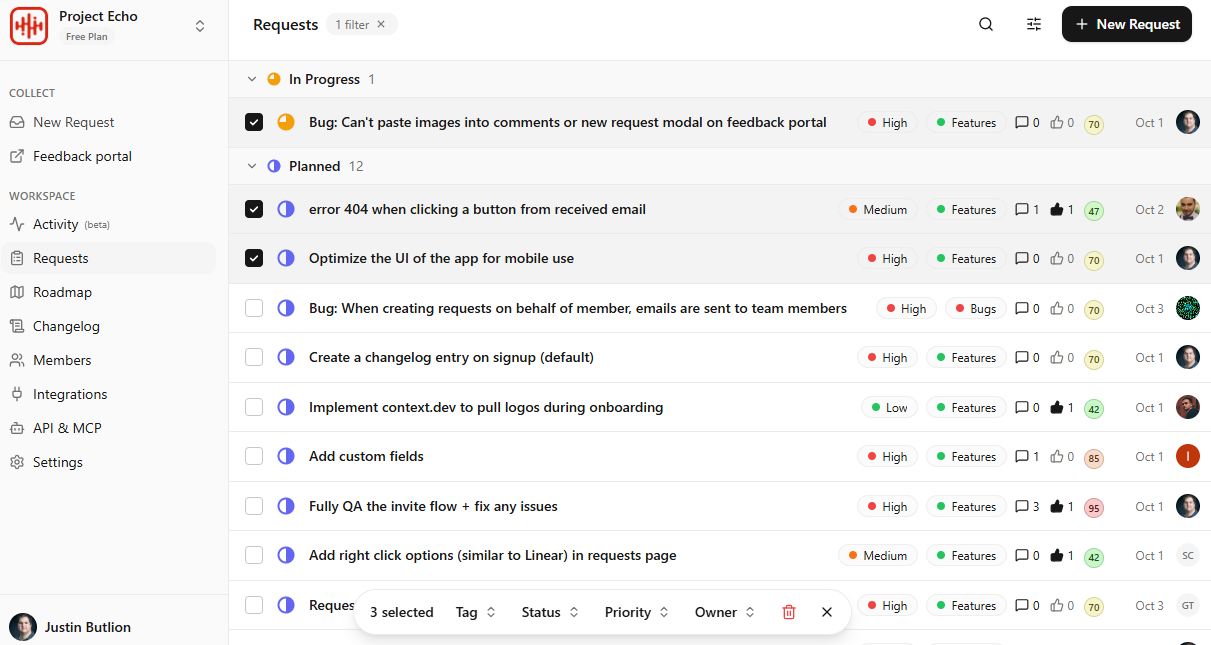Click In Progress status icon on paste images bug
The height and width of the screenshot is (645, 1211).
(286, 122)
